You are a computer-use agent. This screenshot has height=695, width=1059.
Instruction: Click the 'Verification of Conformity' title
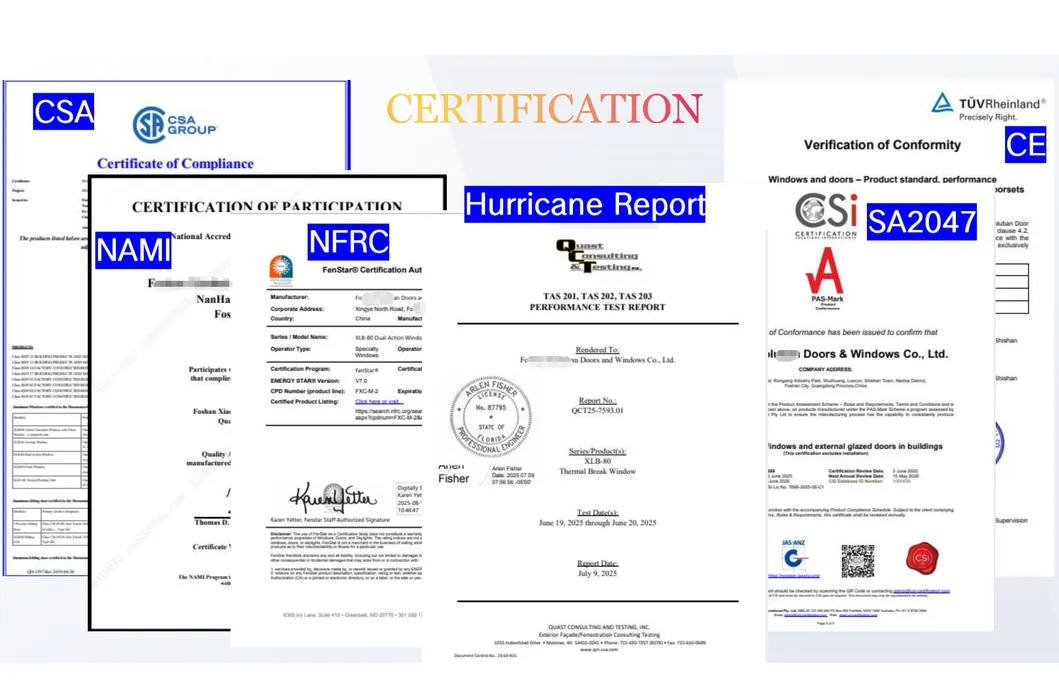882,145
